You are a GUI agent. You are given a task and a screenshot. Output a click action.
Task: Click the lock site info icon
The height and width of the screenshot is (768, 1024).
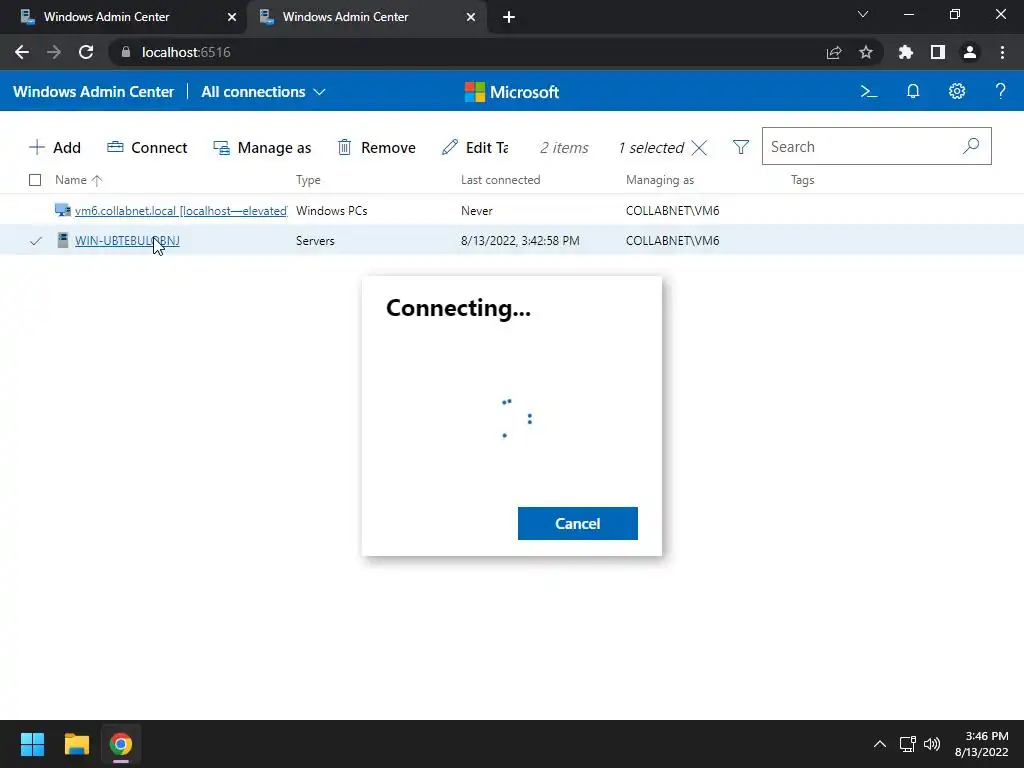(x=126, y=52)
